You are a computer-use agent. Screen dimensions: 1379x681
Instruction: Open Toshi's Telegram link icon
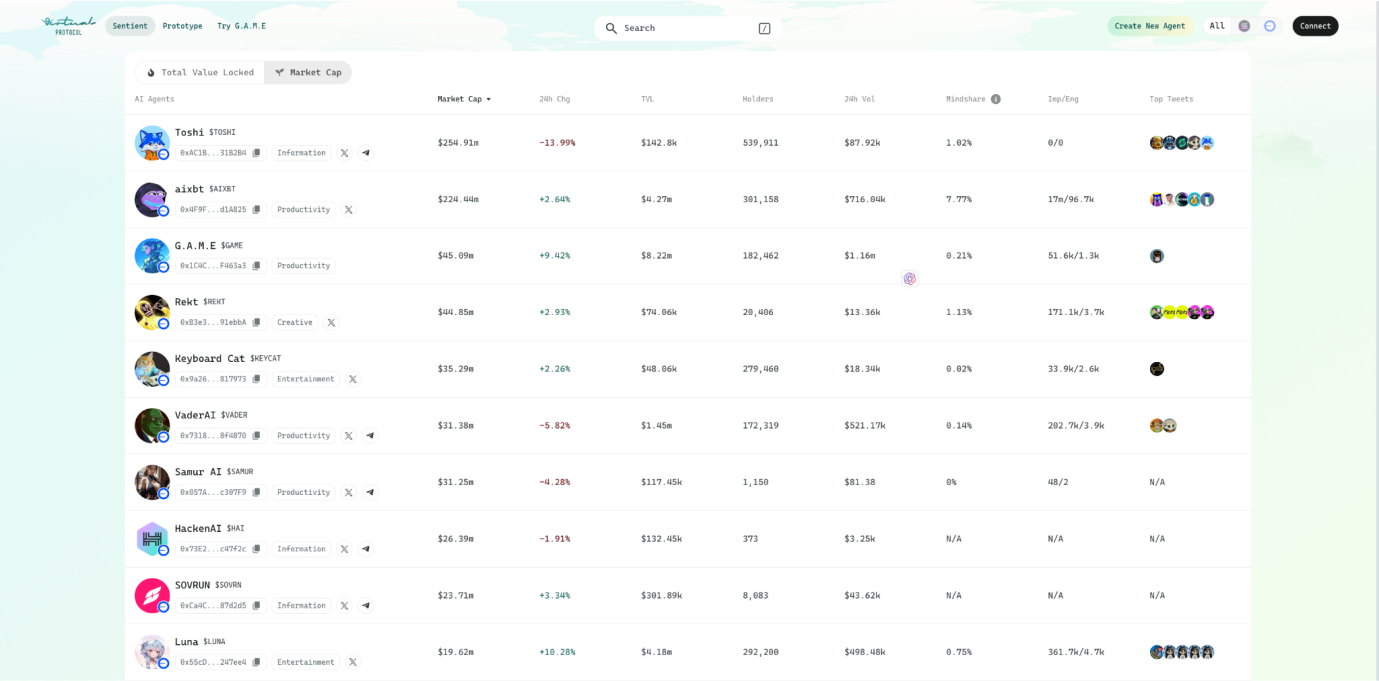[366, 153]
